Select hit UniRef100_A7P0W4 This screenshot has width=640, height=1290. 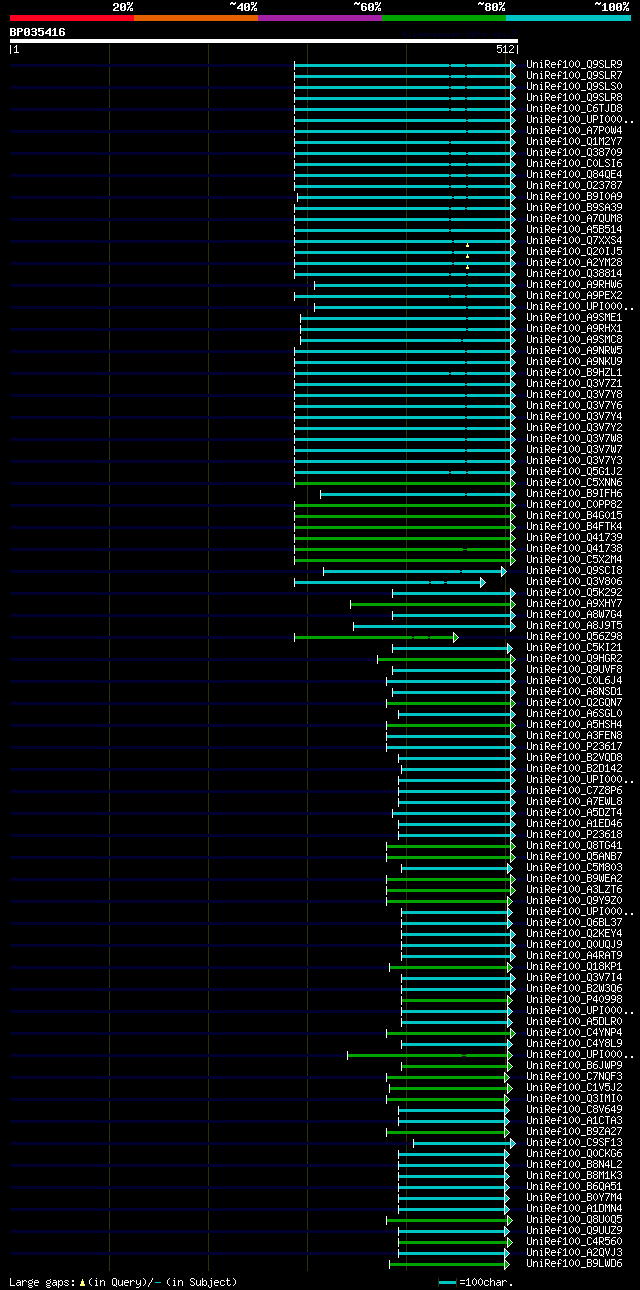(x=574, y=130)
